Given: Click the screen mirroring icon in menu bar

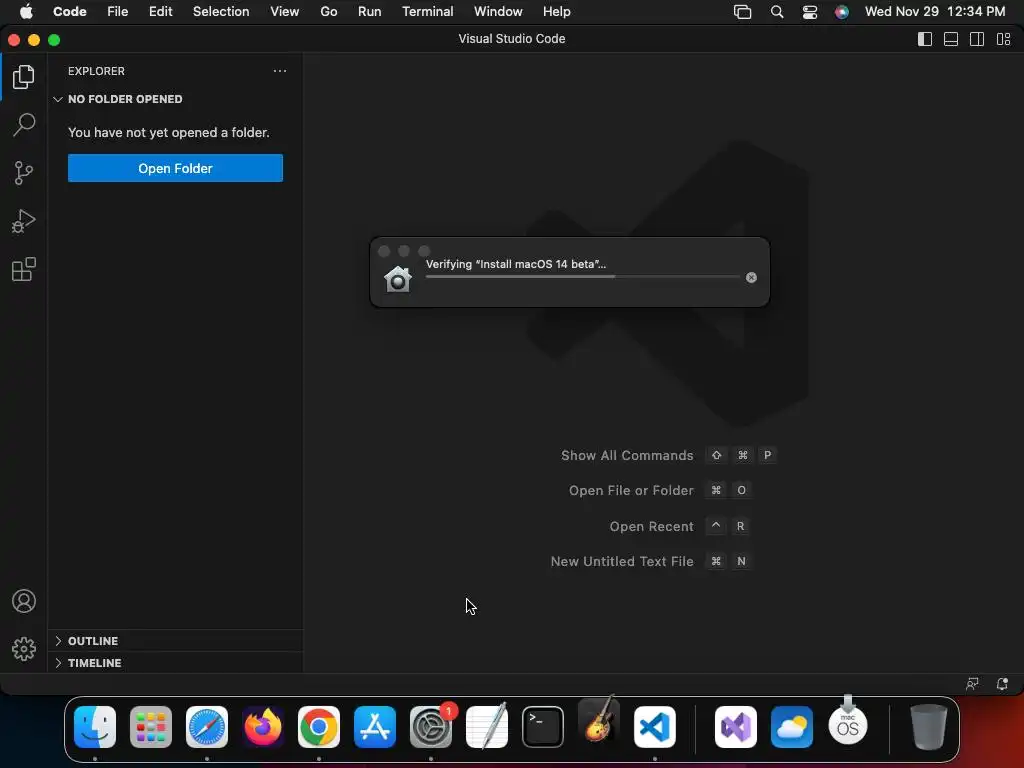Looking at the screenshot, I should pos(743,12).
